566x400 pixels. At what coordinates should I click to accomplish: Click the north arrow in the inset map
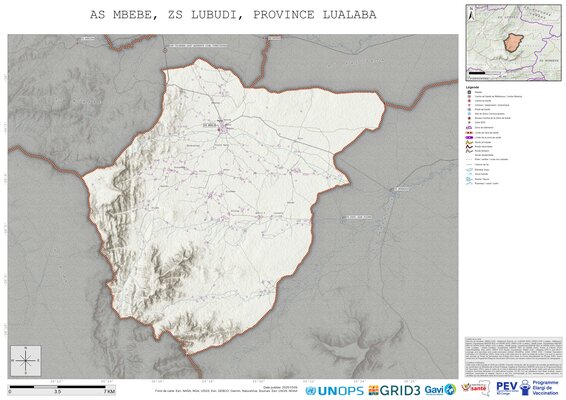pos(471,14)
